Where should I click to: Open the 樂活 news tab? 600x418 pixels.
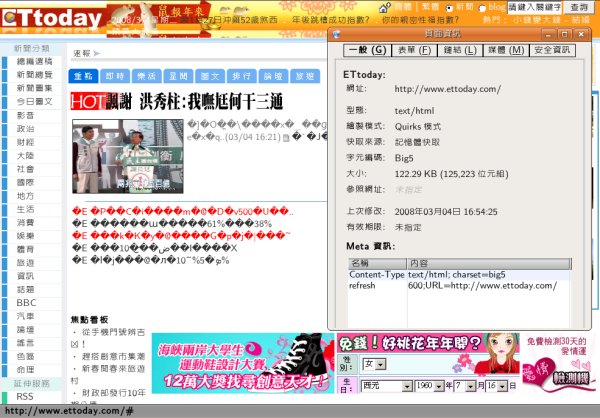(x=147, y=76)
